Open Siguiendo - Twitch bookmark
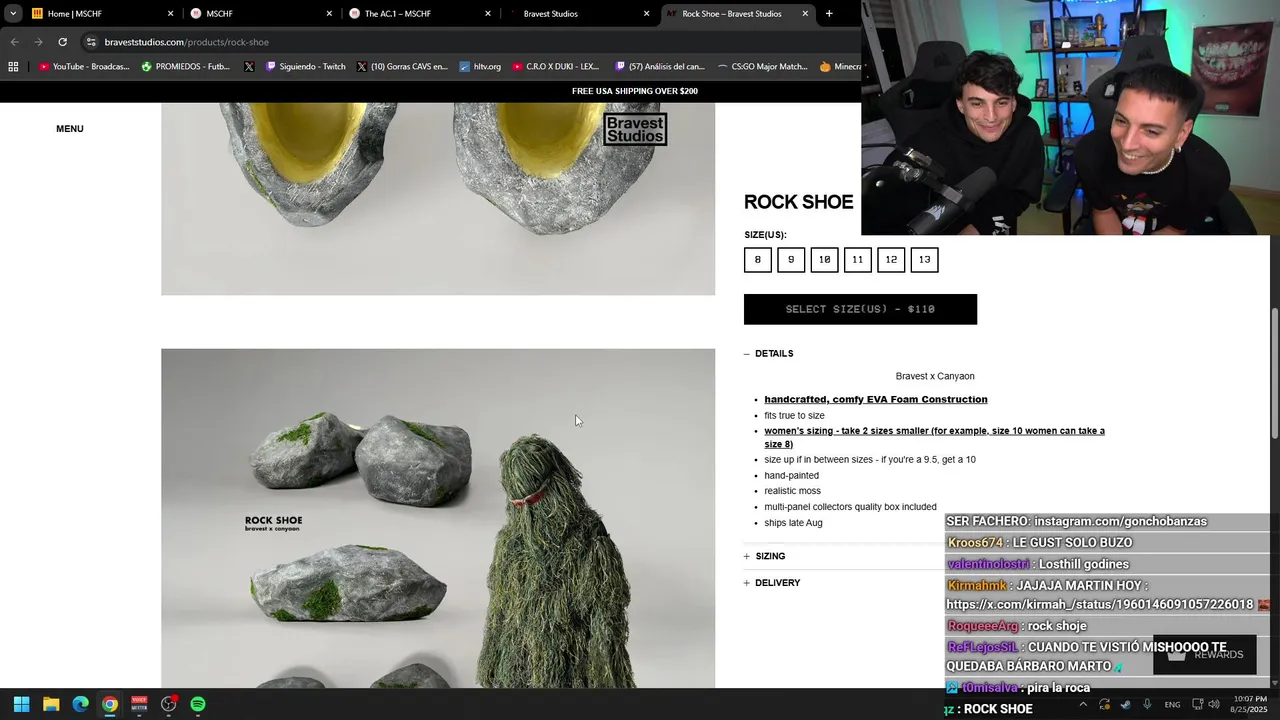This screenshot has width=1280, height=720. point(305,67)
